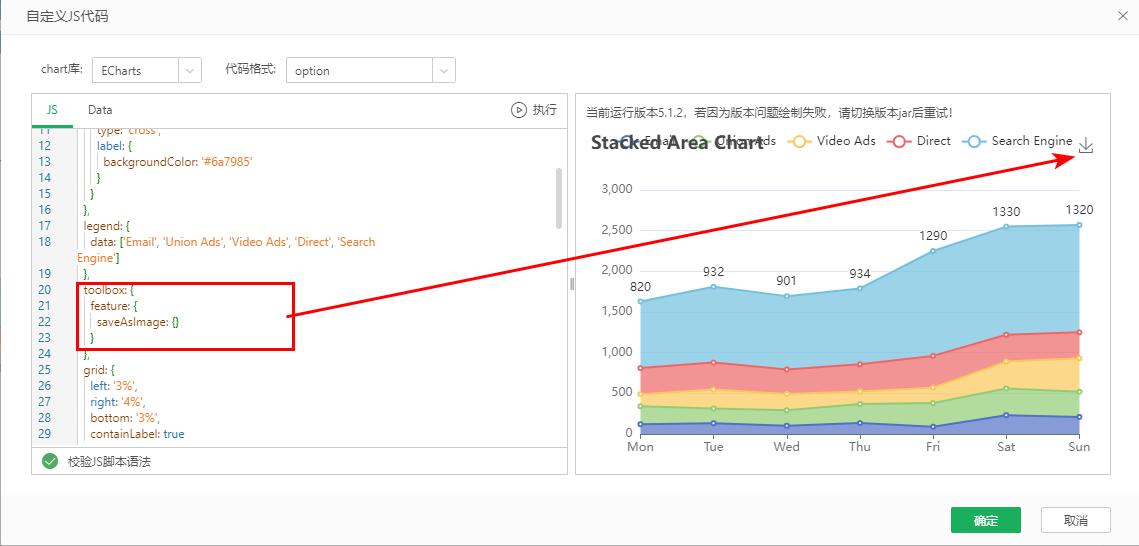Download chart as image via save icon
This screenshot has width=1139, height=546.
pos(1086,146)
